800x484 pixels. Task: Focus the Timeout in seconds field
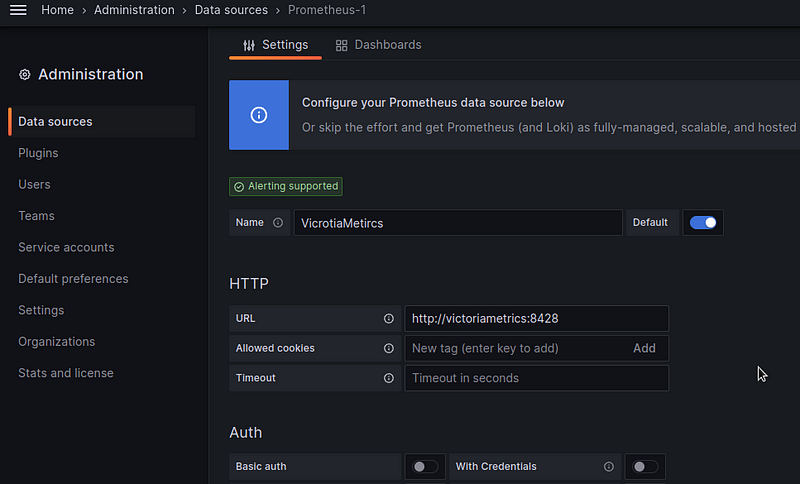(537, 378)
